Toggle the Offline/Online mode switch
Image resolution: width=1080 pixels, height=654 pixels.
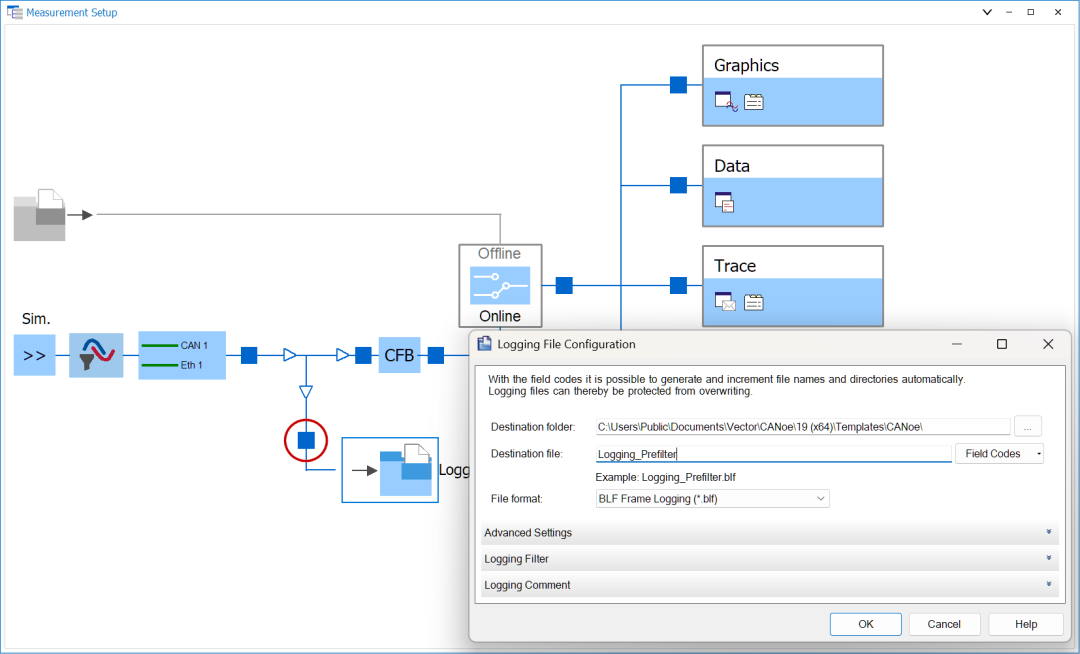tap(500, 285)
